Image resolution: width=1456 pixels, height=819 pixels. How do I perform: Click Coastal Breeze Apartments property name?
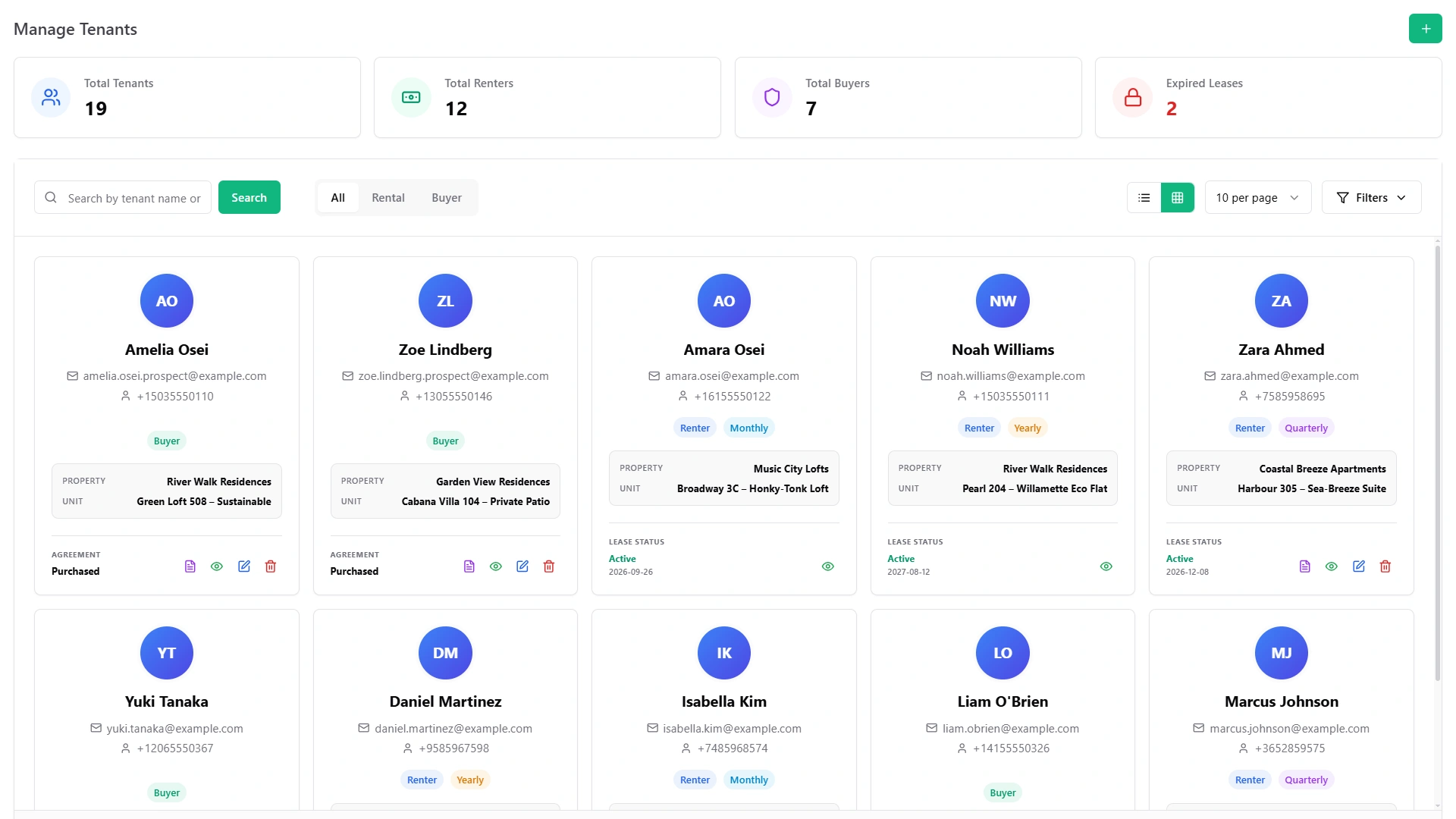tap(1323, 469)
